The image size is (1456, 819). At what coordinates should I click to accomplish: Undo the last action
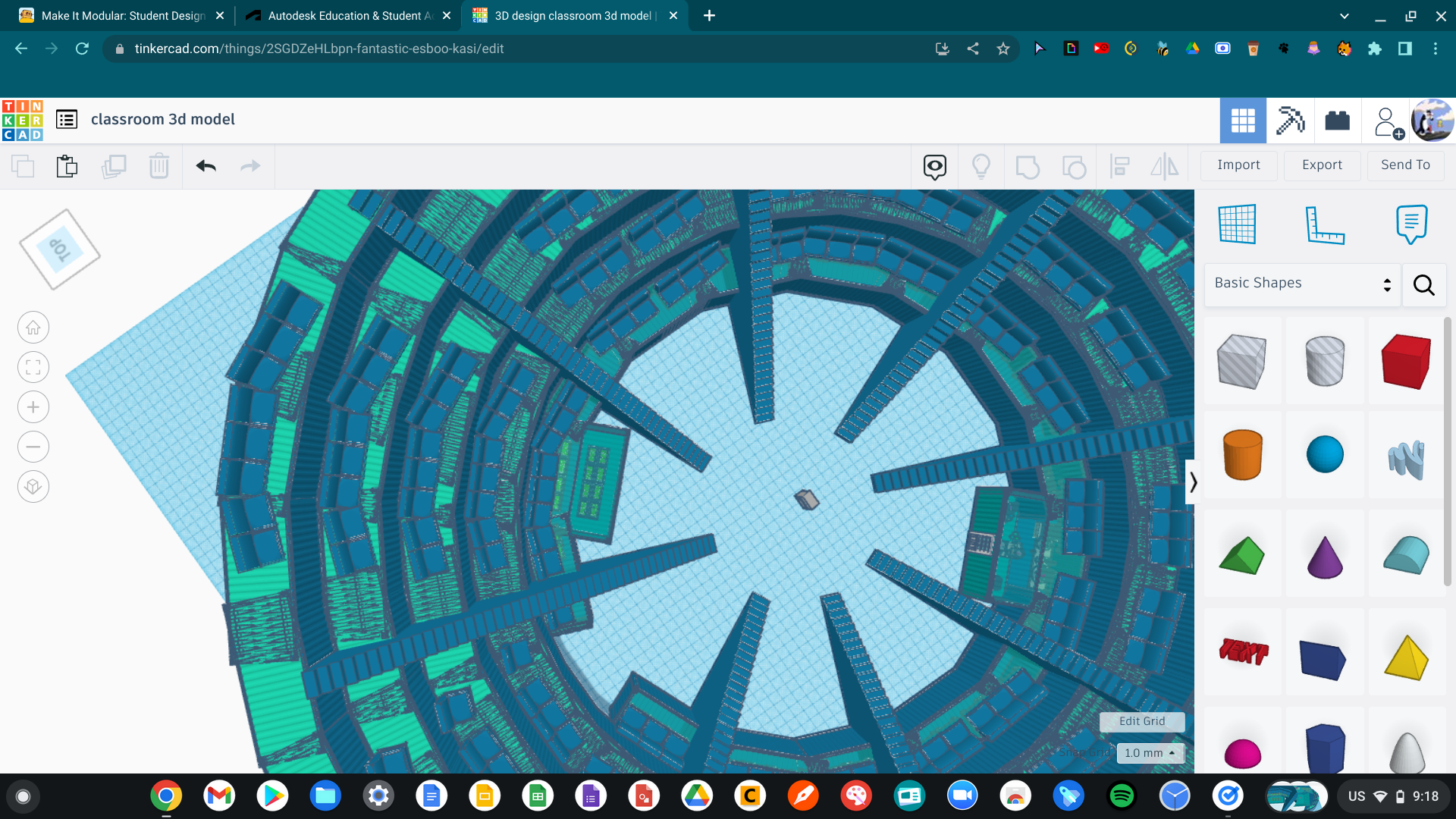click(206, 165)
